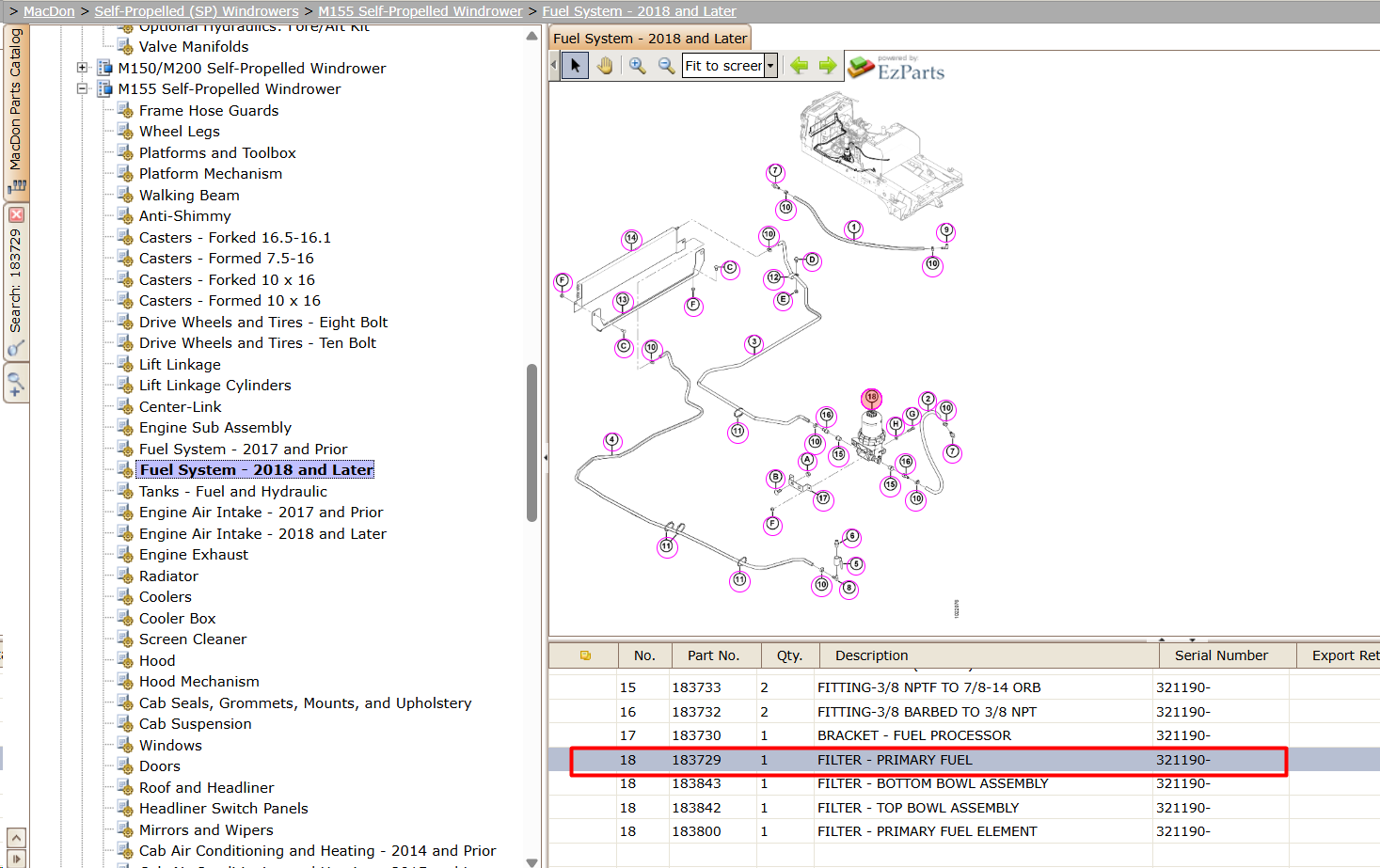Go to next diagram with right green arrow
The width and height of the screenshot is (1380, 868).
coord(828,66)
